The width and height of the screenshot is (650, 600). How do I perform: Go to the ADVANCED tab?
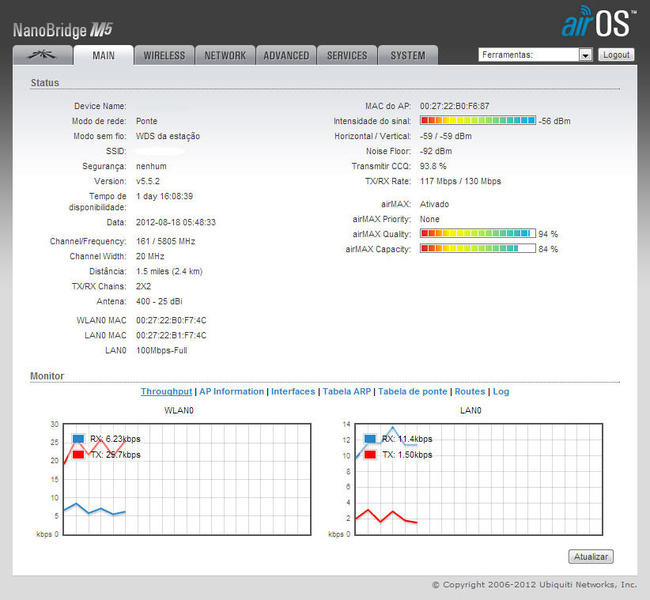(286, 55)
